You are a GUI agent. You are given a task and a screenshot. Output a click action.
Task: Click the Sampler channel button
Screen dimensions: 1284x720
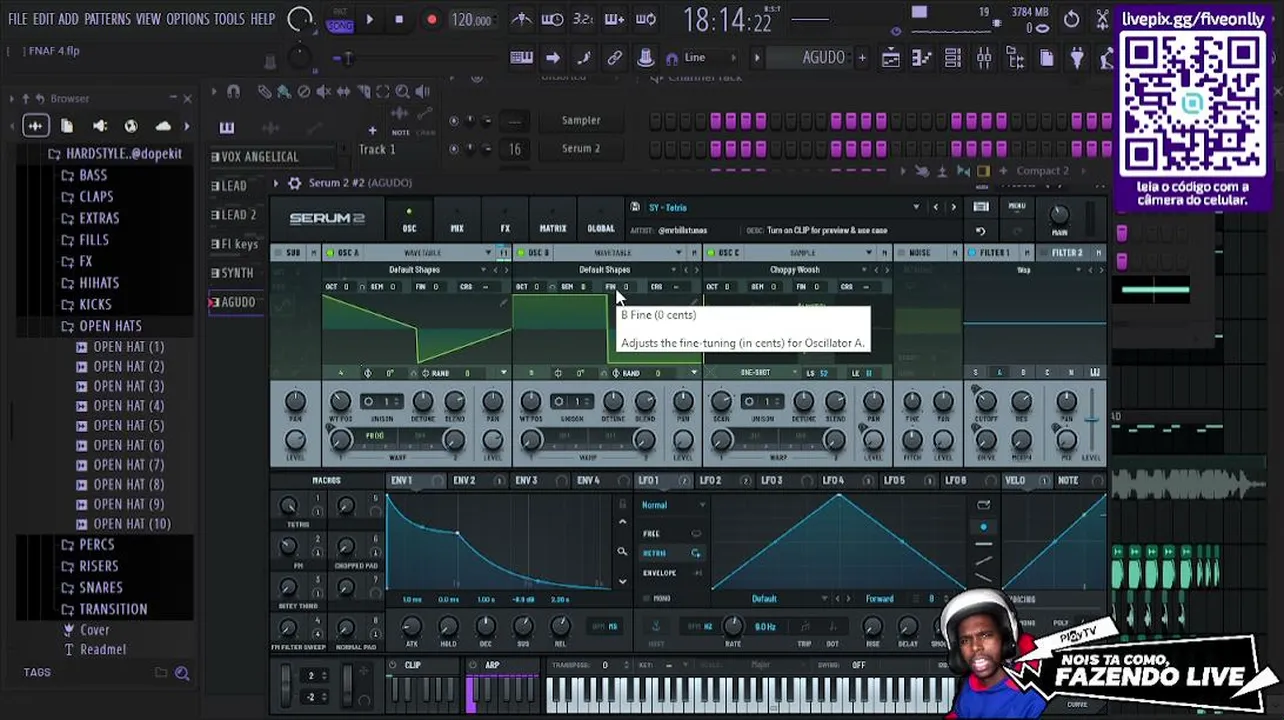581,121
